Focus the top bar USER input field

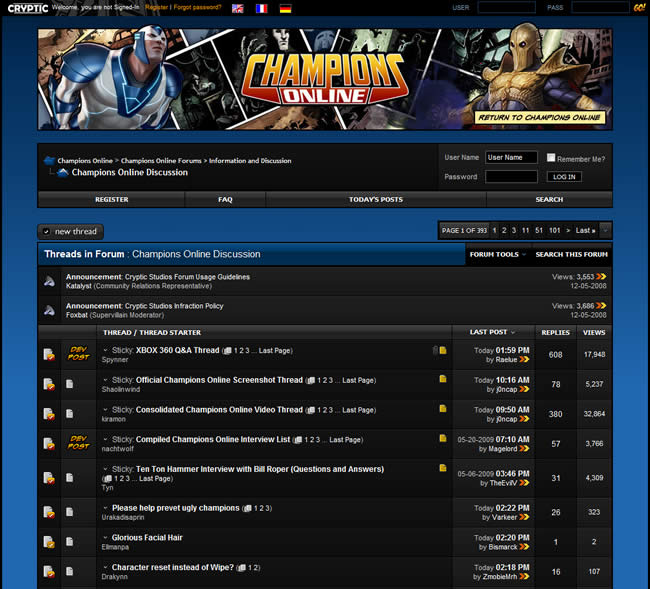[507, 7]
